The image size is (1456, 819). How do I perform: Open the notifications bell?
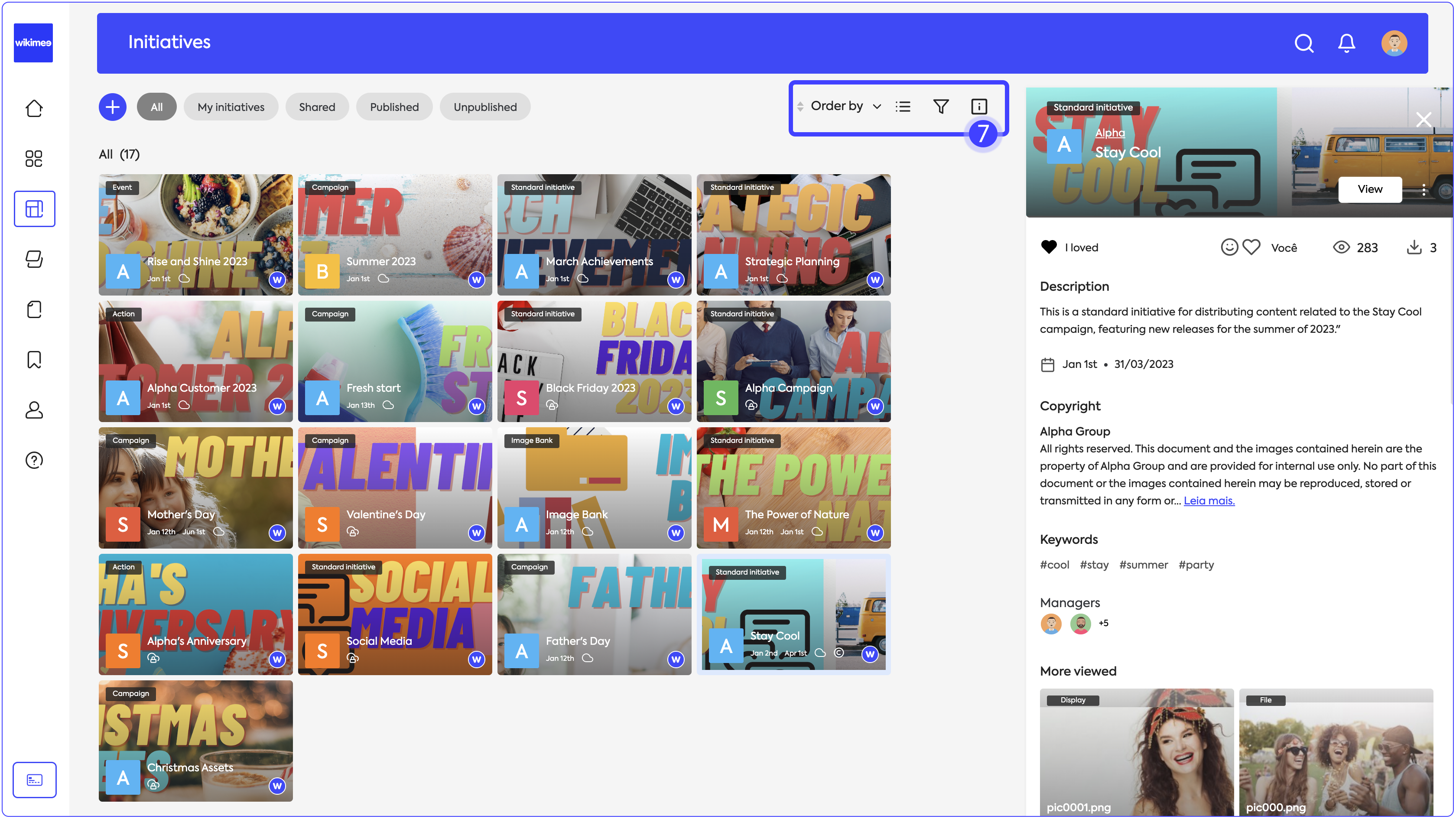click(x=1346, y=43)
